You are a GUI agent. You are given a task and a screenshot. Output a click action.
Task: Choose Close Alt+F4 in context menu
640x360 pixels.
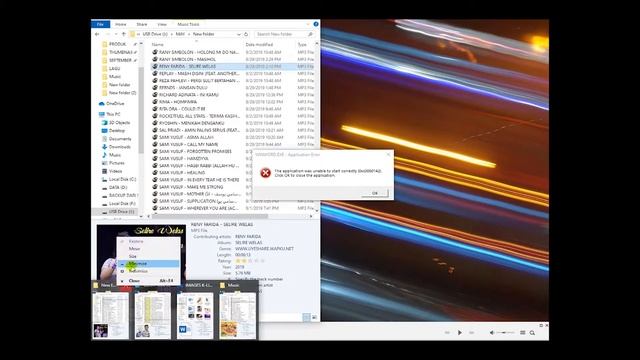point(148,281)
